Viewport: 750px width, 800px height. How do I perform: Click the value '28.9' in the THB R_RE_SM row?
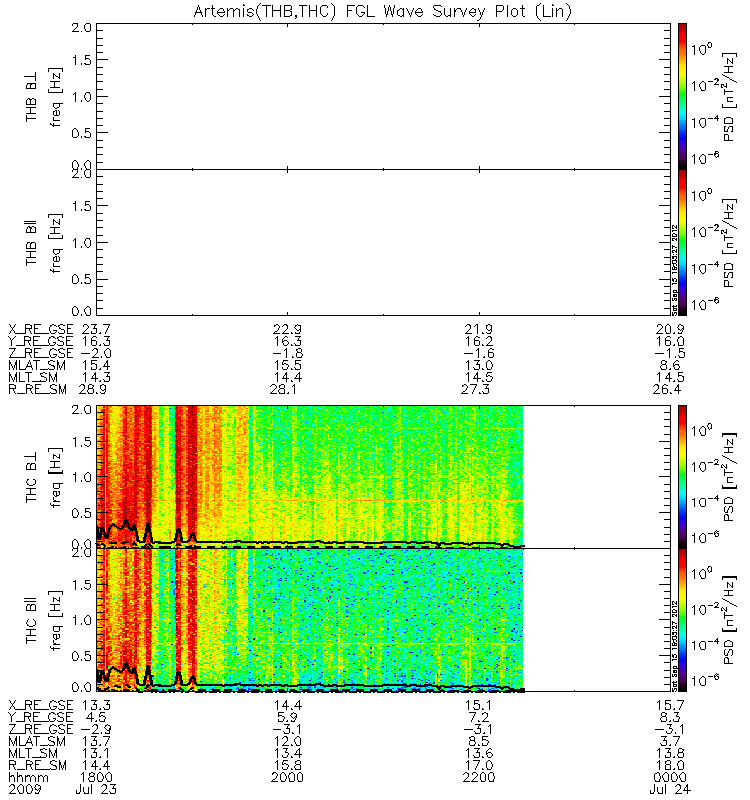click(93, 389)
